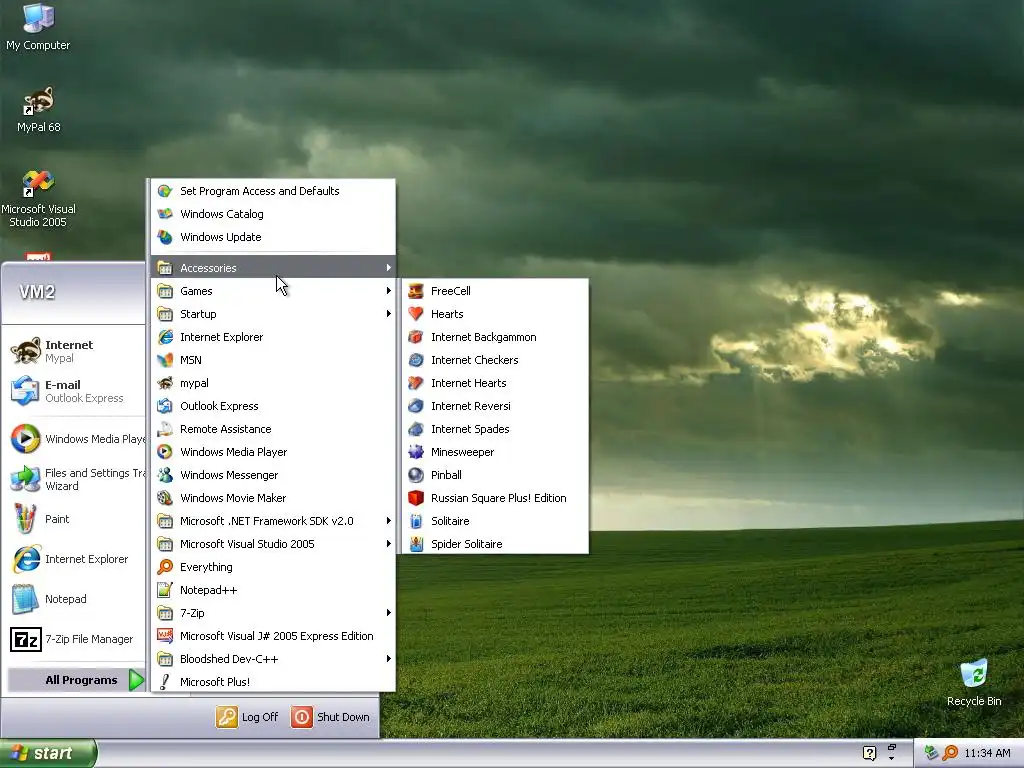This screenshot has height=768, width=1024.
Task: Click the VM2 user name header
Action: [37, 292]
